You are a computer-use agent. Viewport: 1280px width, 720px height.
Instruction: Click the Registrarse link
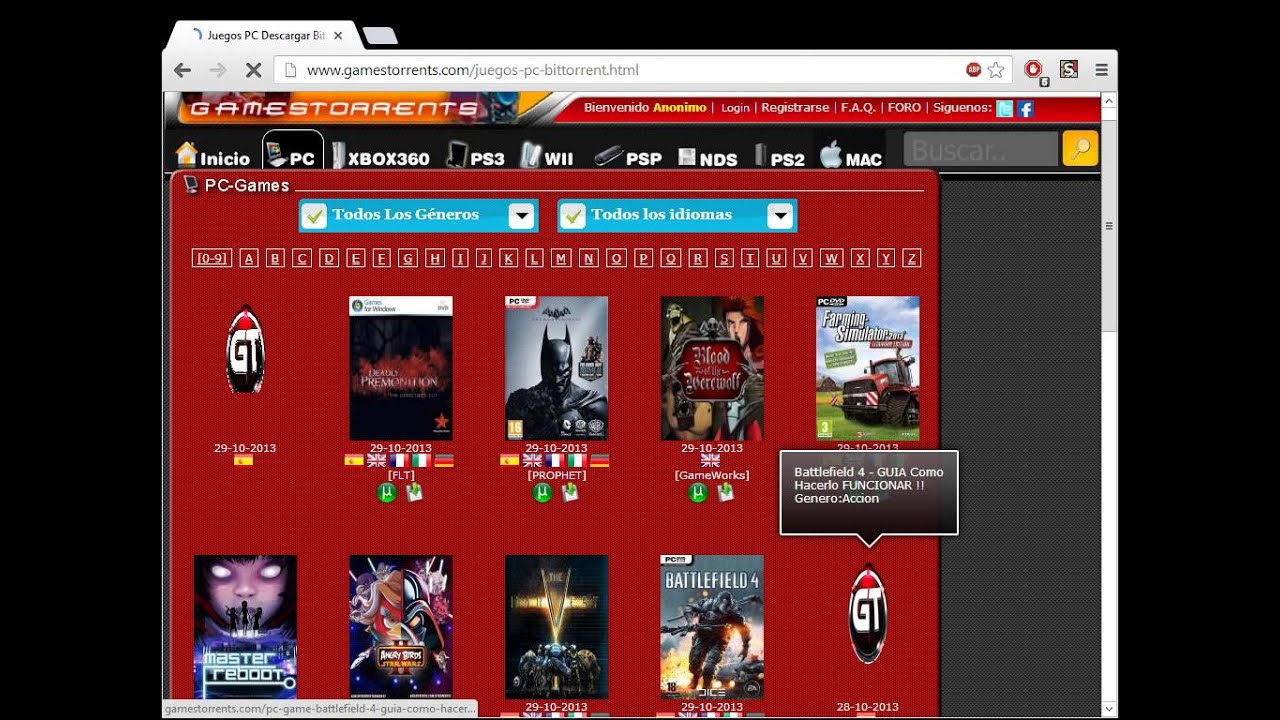click(x=795, y=108)
